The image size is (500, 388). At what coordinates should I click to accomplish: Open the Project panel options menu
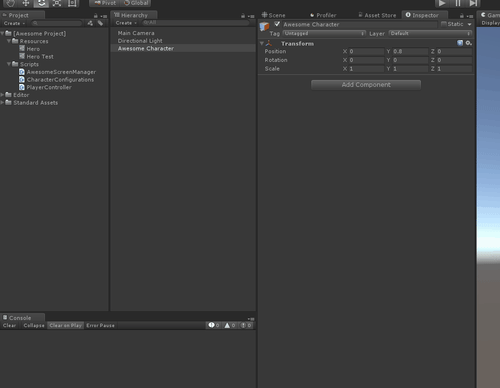104,16
